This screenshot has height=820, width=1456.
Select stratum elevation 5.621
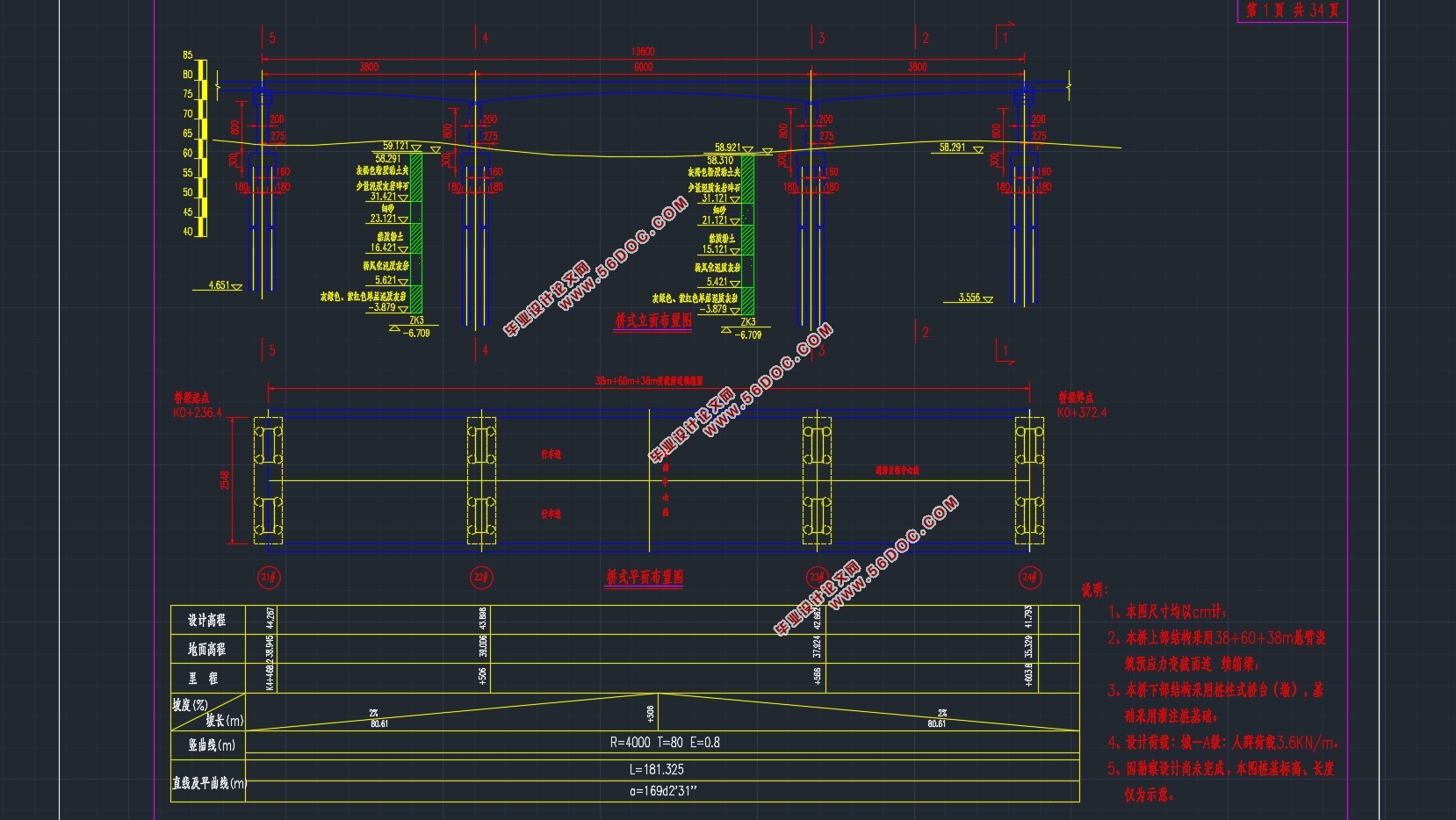[386, 280]
